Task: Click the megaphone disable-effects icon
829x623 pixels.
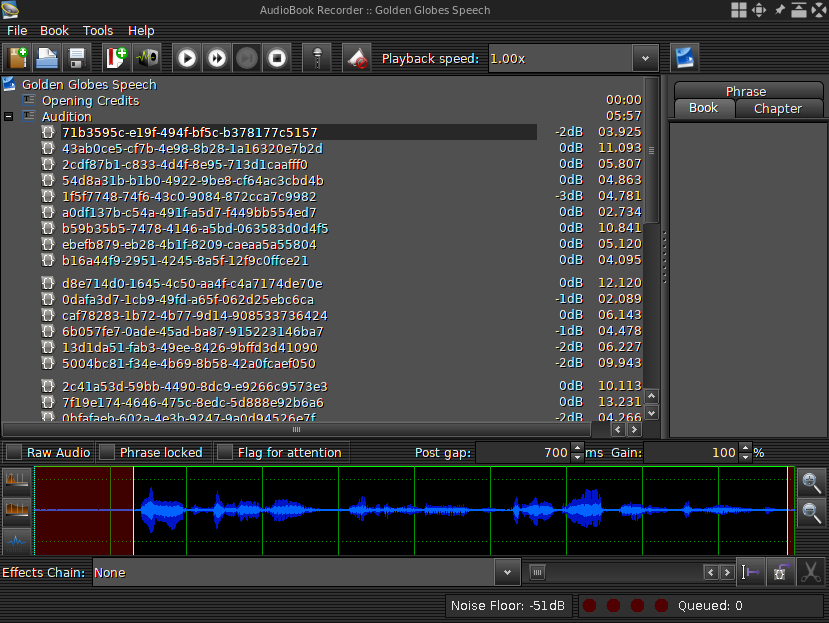Action: coord(357,58)
